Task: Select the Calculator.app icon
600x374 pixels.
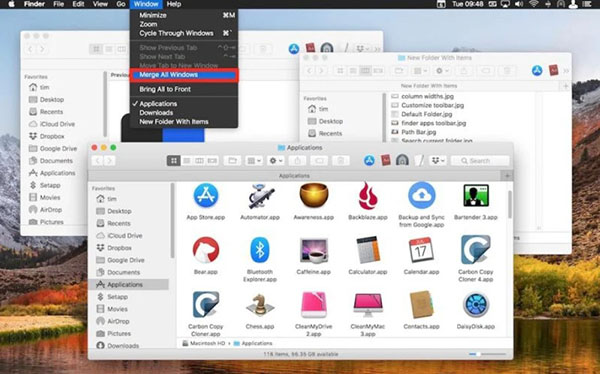Action: 368,250
